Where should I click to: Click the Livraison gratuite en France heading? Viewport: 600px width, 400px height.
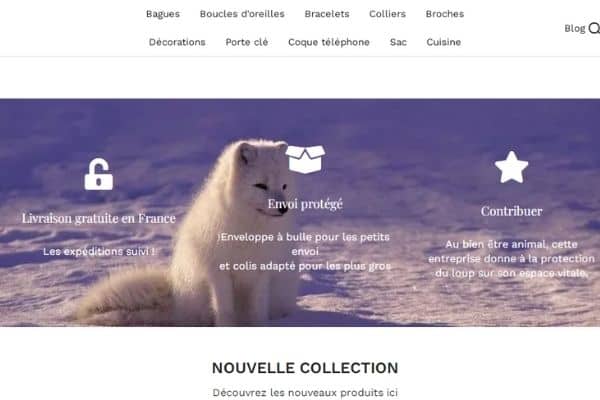click(99, 218)
